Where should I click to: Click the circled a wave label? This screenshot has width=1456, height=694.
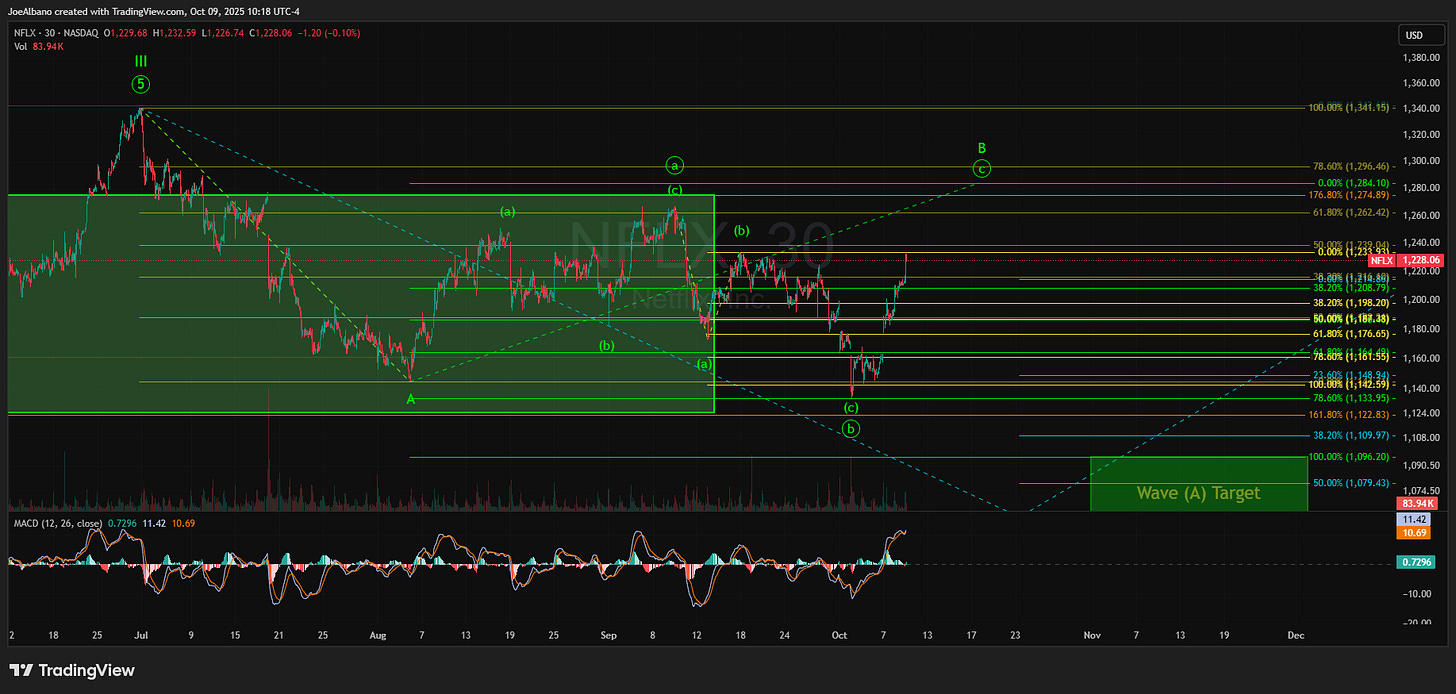(675, 166)
